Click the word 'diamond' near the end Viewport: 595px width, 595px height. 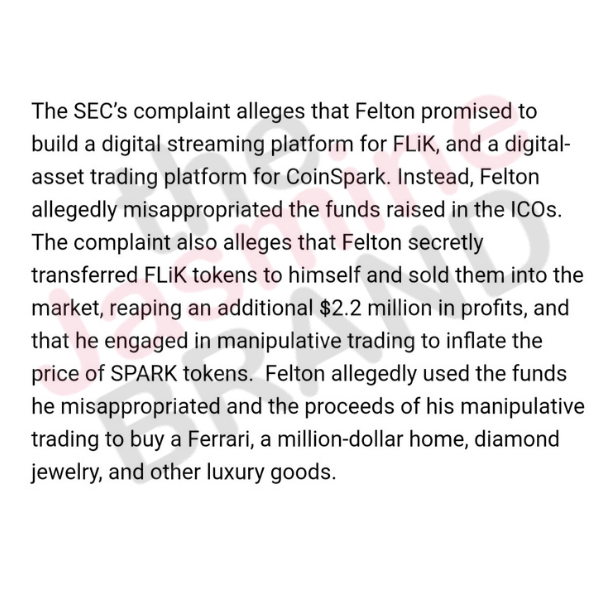[517, 439]
